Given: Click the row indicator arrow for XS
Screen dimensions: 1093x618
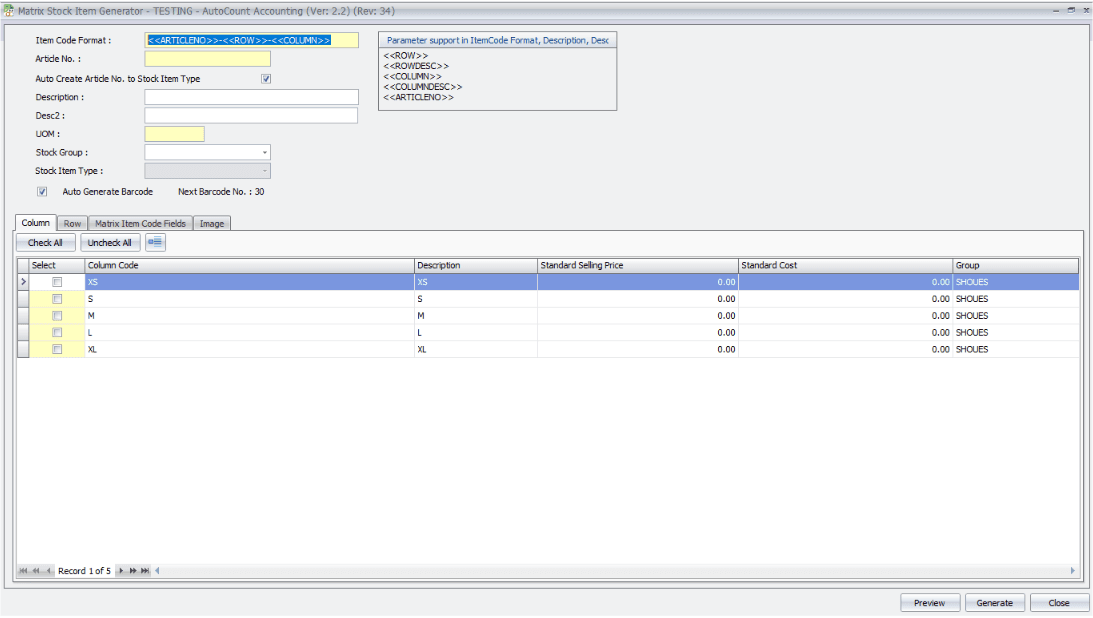Looking at the screenshot, I should click(23, 283).
